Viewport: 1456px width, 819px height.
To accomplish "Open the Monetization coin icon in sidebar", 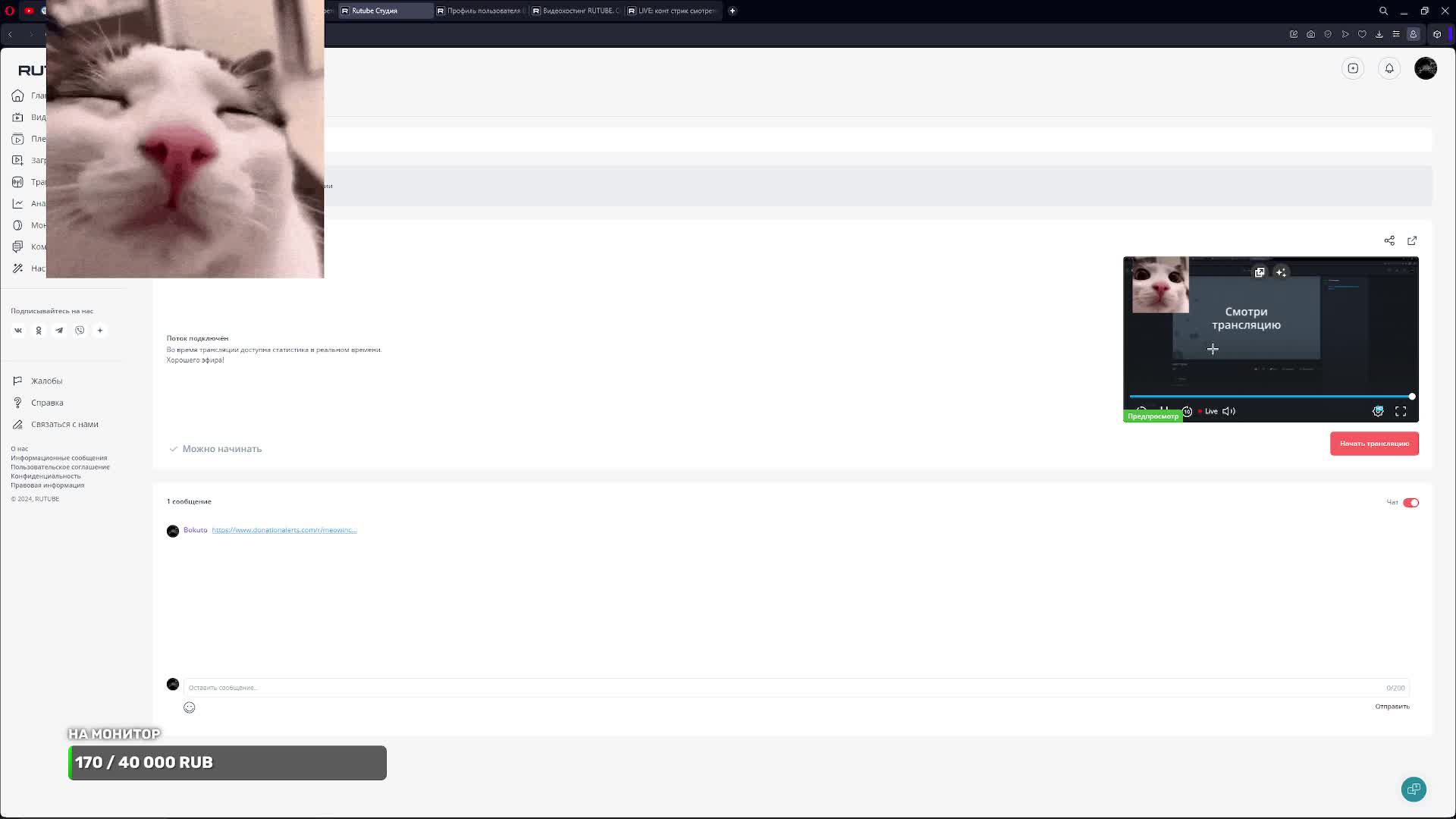I will (x=17, y=225).
